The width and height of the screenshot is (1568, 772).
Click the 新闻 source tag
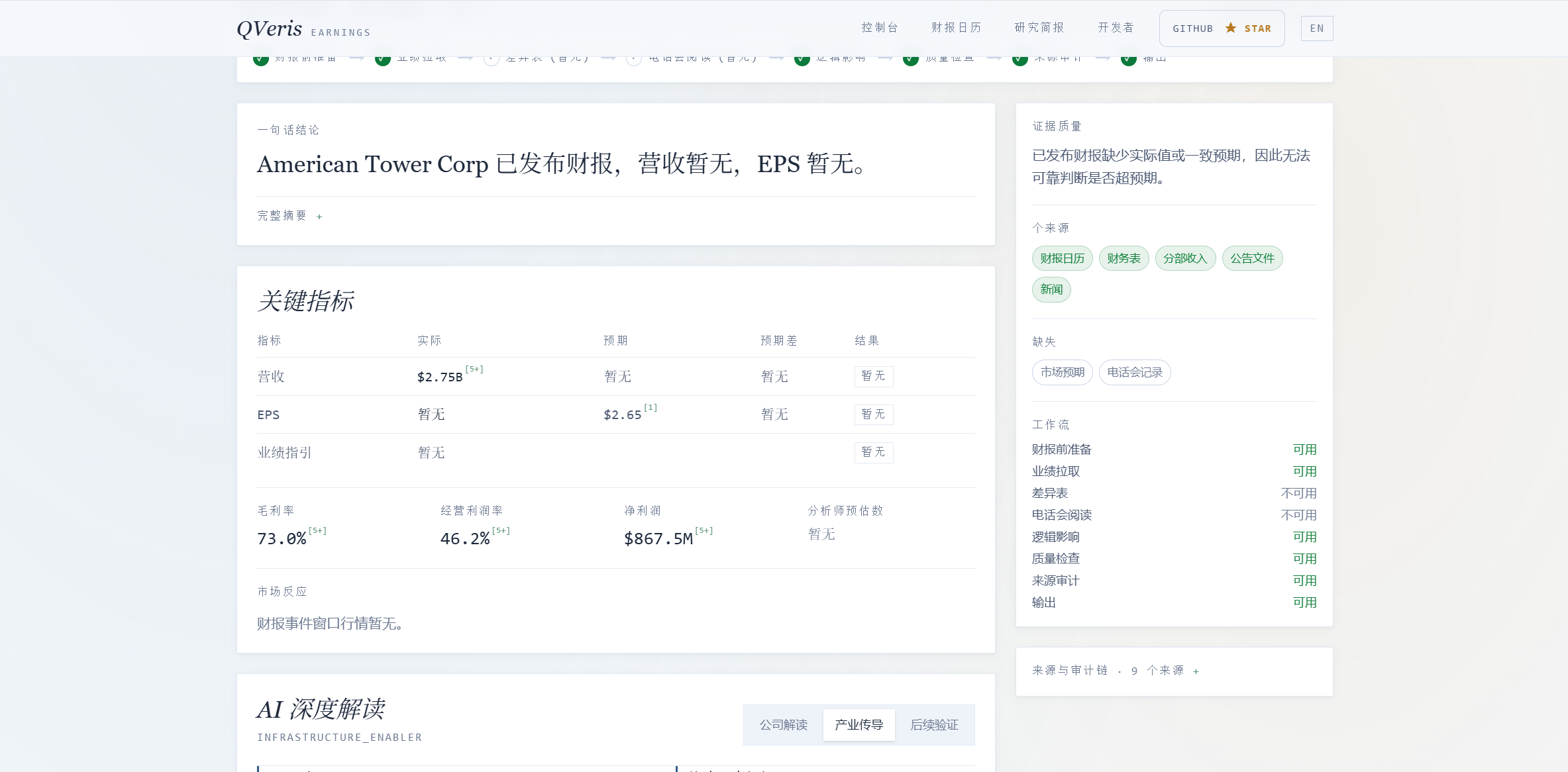click(x=1051, y=289)
